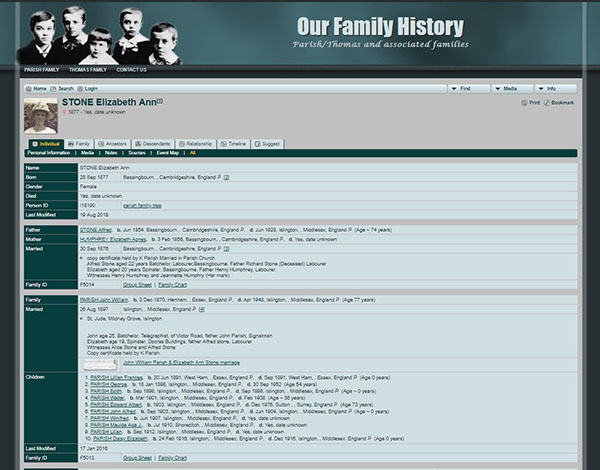
Task: Switch to the Descendants tab
Action: click(x=153, y=144)
